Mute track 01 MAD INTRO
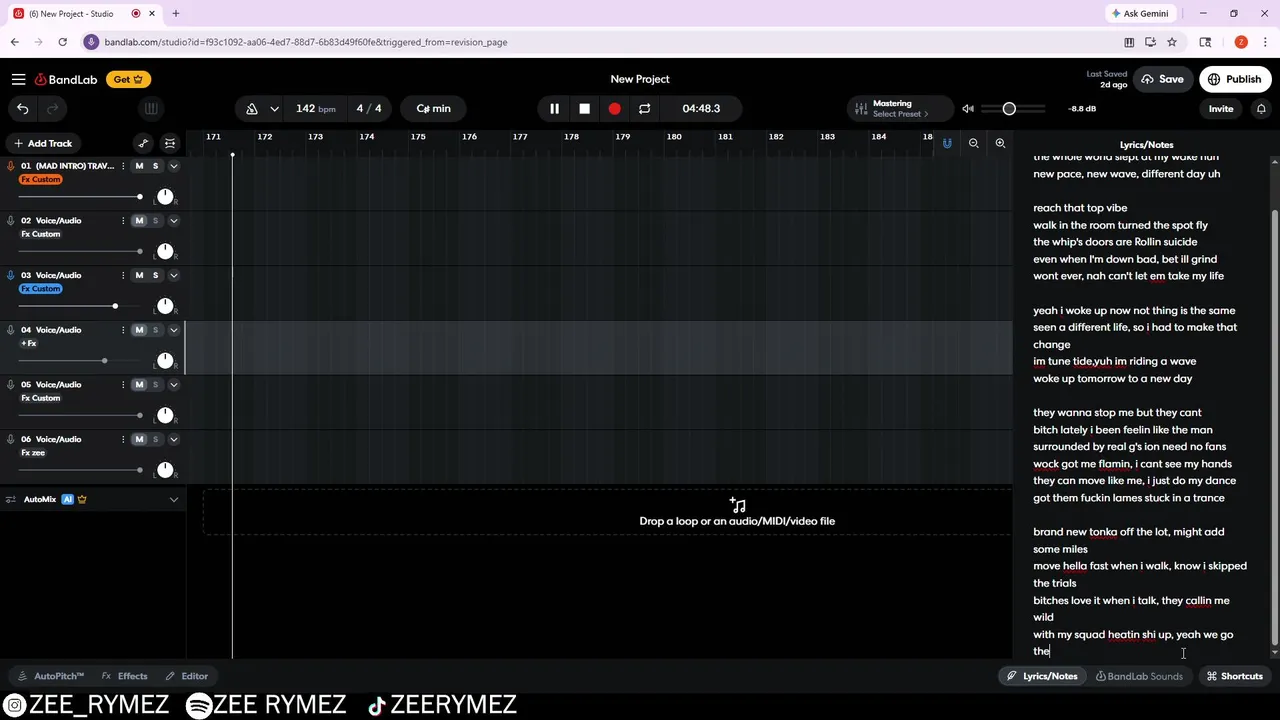Viewport: 1280px width, 720px height. [x=139, y=166]
